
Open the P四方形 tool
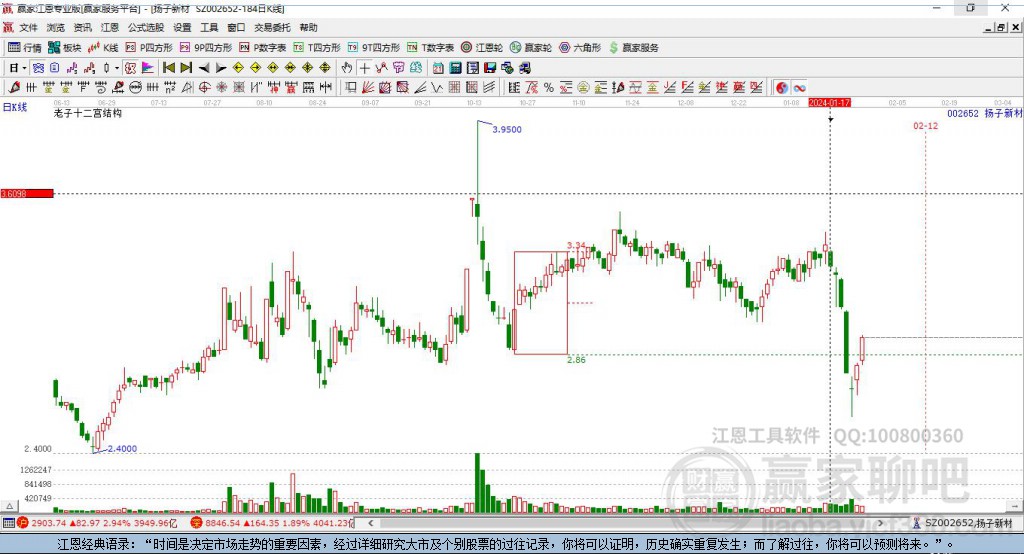149,48
